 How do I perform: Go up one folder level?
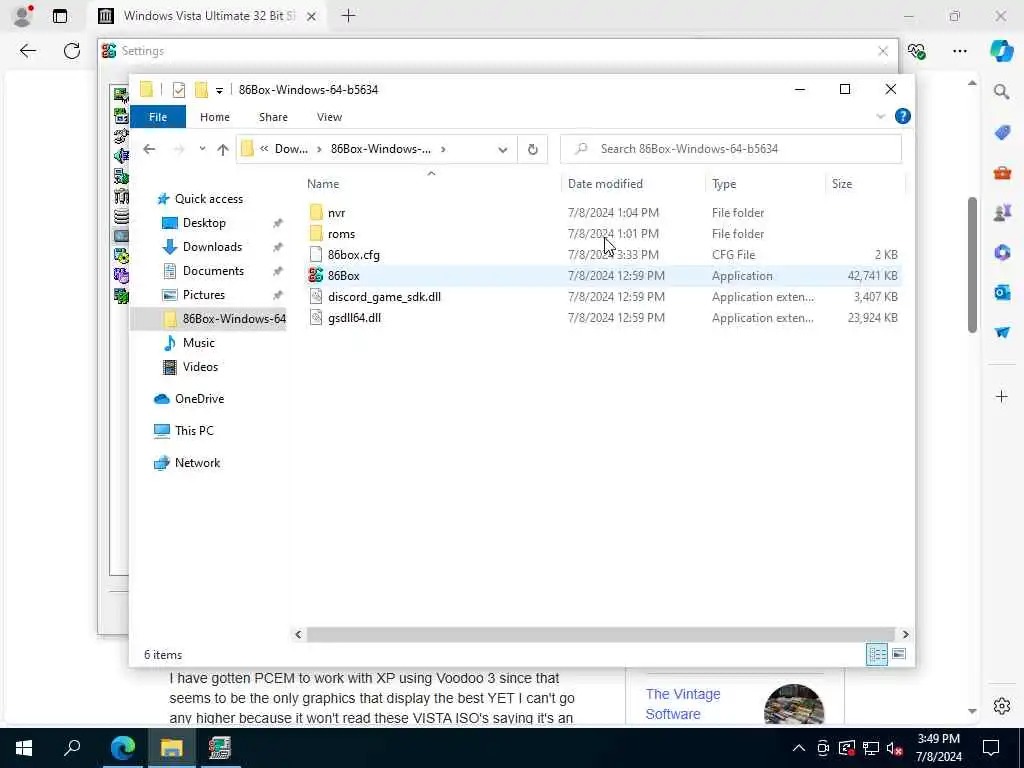coord(223,150)
